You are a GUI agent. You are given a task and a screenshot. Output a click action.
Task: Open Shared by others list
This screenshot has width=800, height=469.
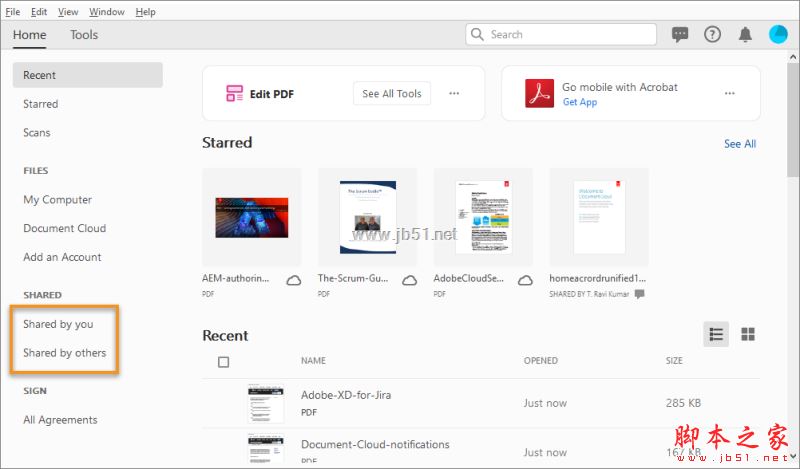(65, 353)
